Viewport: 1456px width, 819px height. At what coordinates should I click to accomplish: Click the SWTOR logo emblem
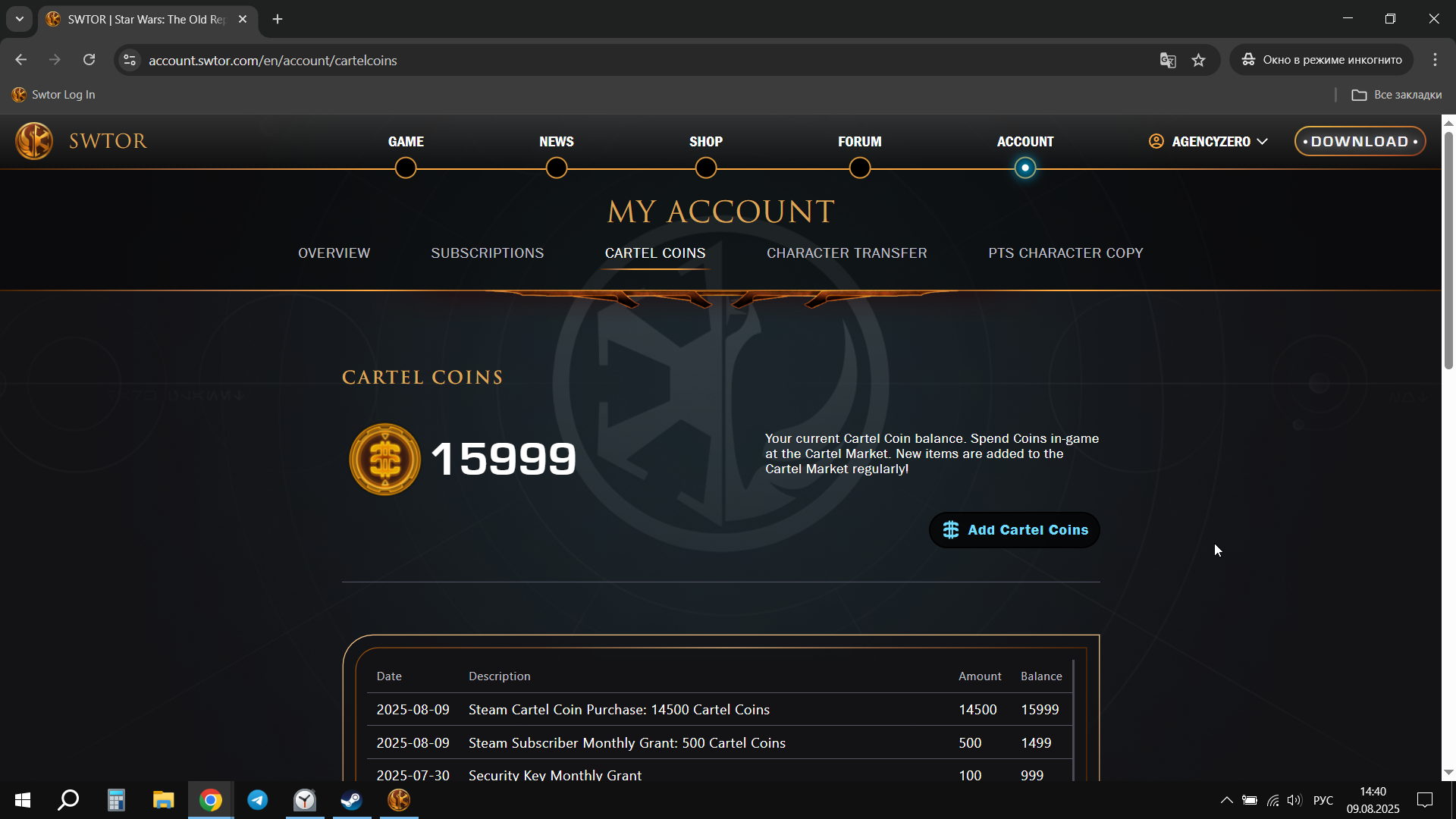34,141
